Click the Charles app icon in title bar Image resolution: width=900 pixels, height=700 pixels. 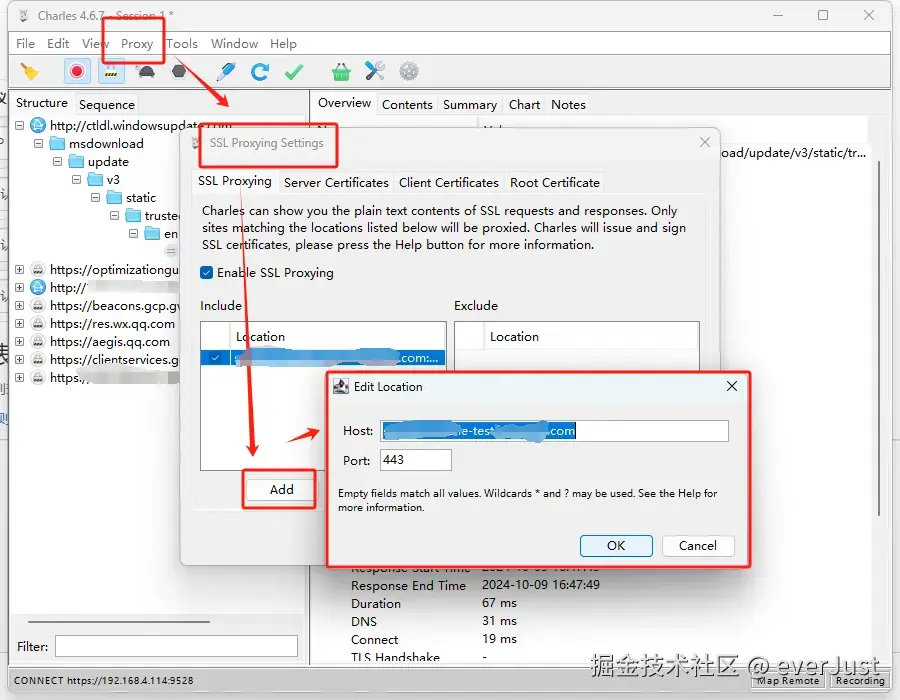point(24,16)
